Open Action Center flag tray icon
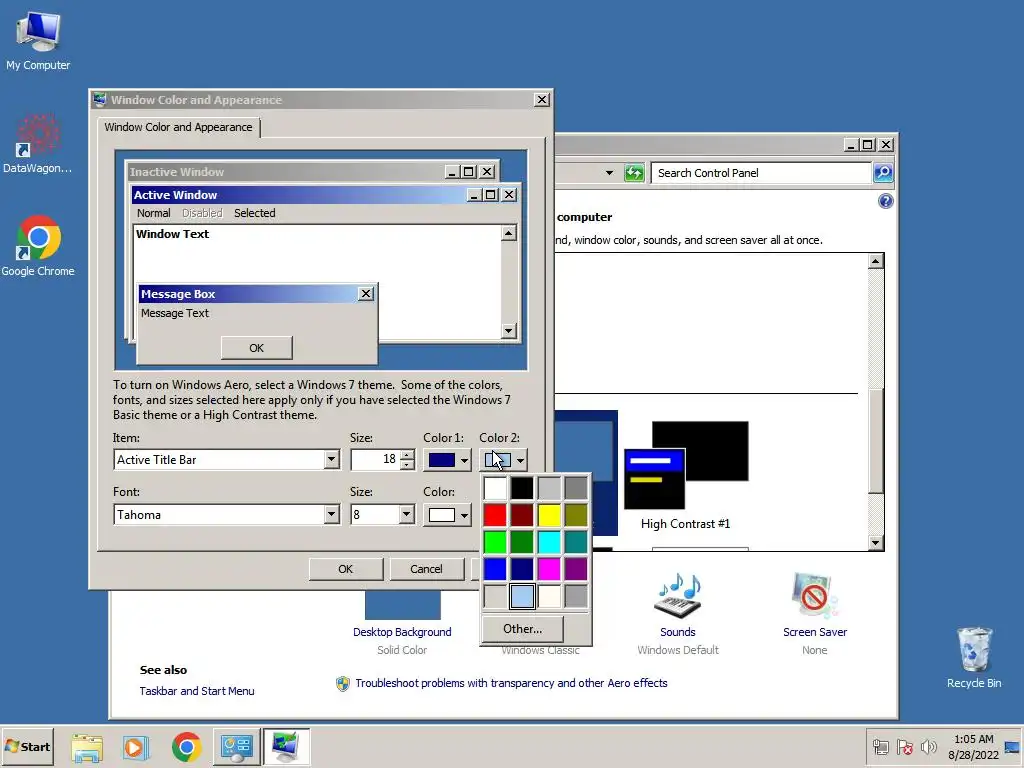 coord(904,747)
